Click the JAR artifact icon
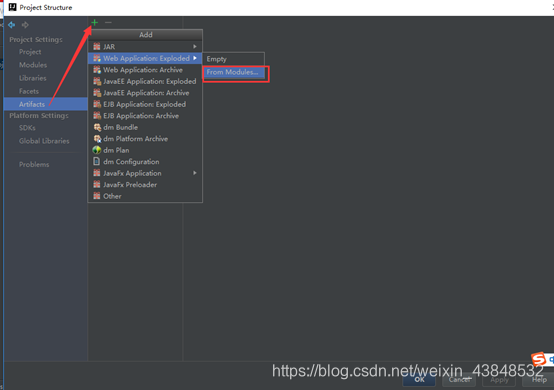 click(97, 46)
